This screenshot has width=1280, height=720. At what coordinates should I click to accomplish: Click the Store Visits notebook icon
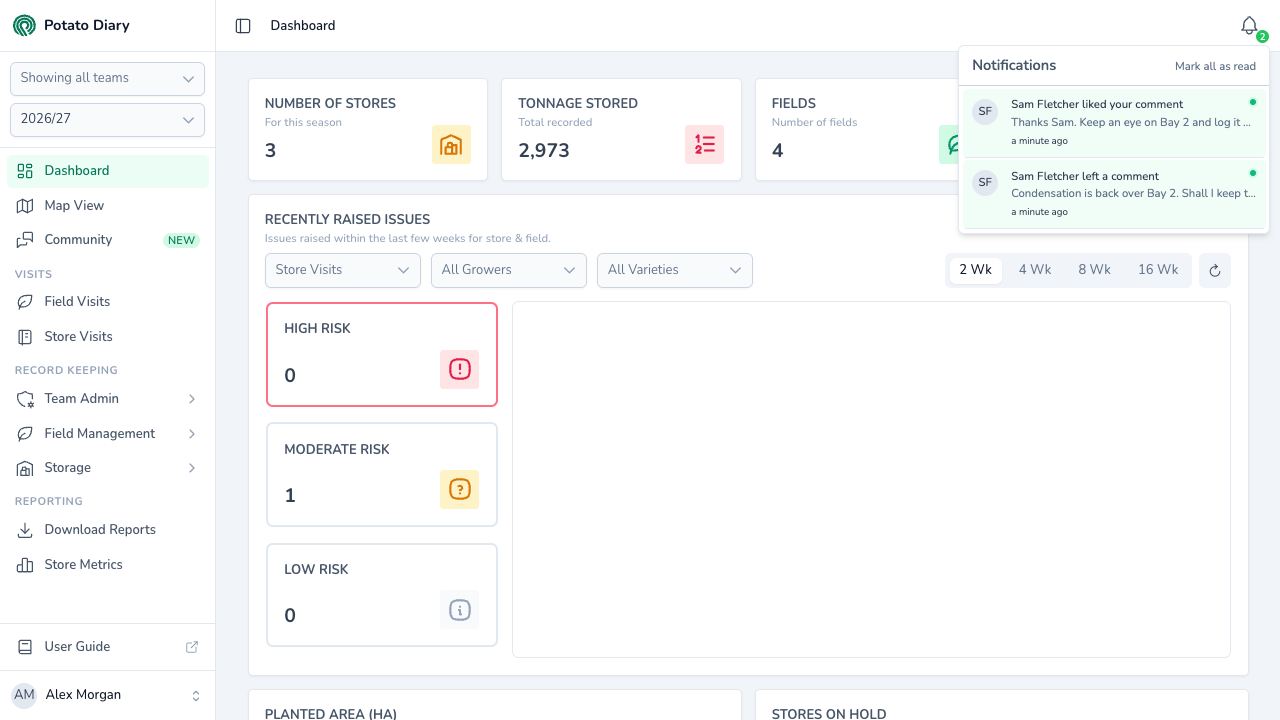pyautogui.click(x=25, y=337)
